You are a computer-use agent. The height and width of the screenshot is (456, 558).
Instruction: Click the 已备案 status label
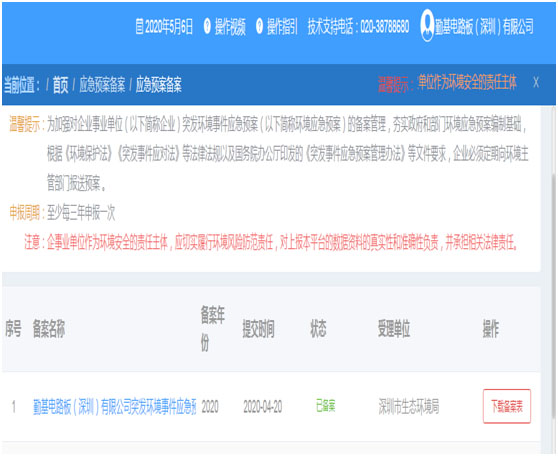(x=326, y=406)
